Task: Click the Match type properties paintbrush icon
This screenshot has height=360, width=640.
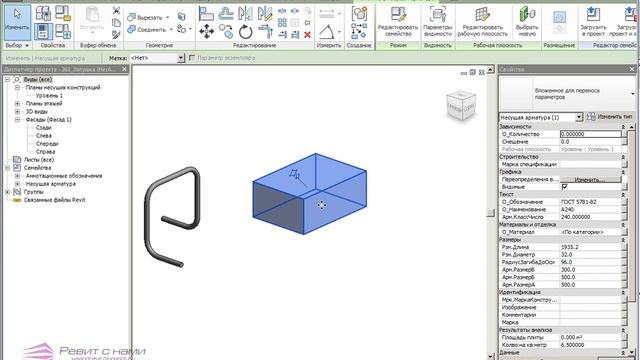Action: coord(116,35)
